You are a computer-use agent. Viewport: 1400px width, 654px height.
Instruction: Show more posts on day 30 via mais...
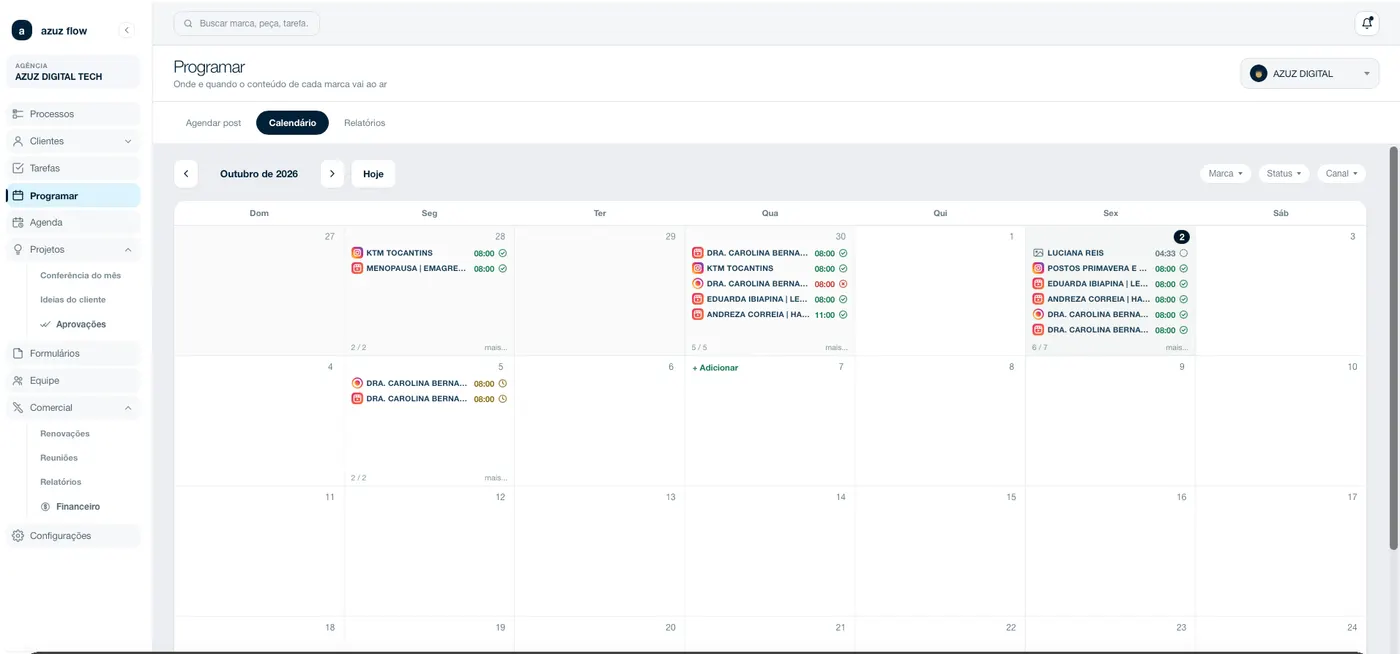836,348
